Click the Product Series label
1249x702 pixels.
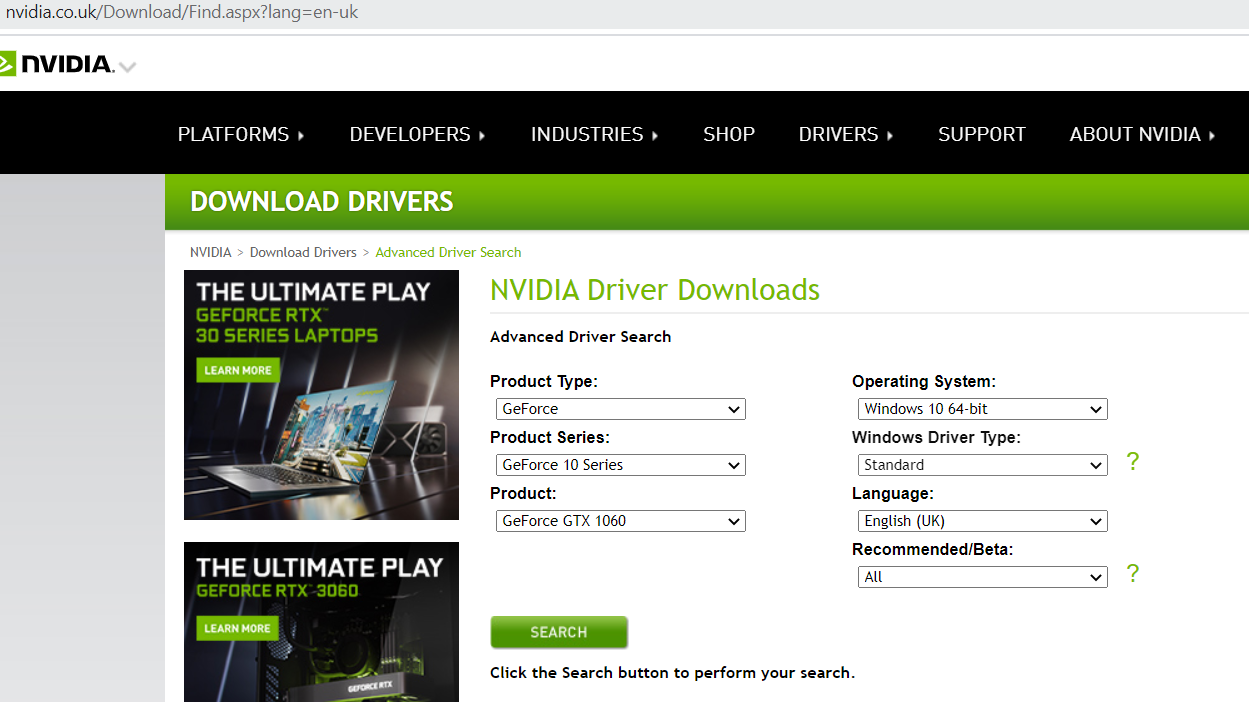550,438
